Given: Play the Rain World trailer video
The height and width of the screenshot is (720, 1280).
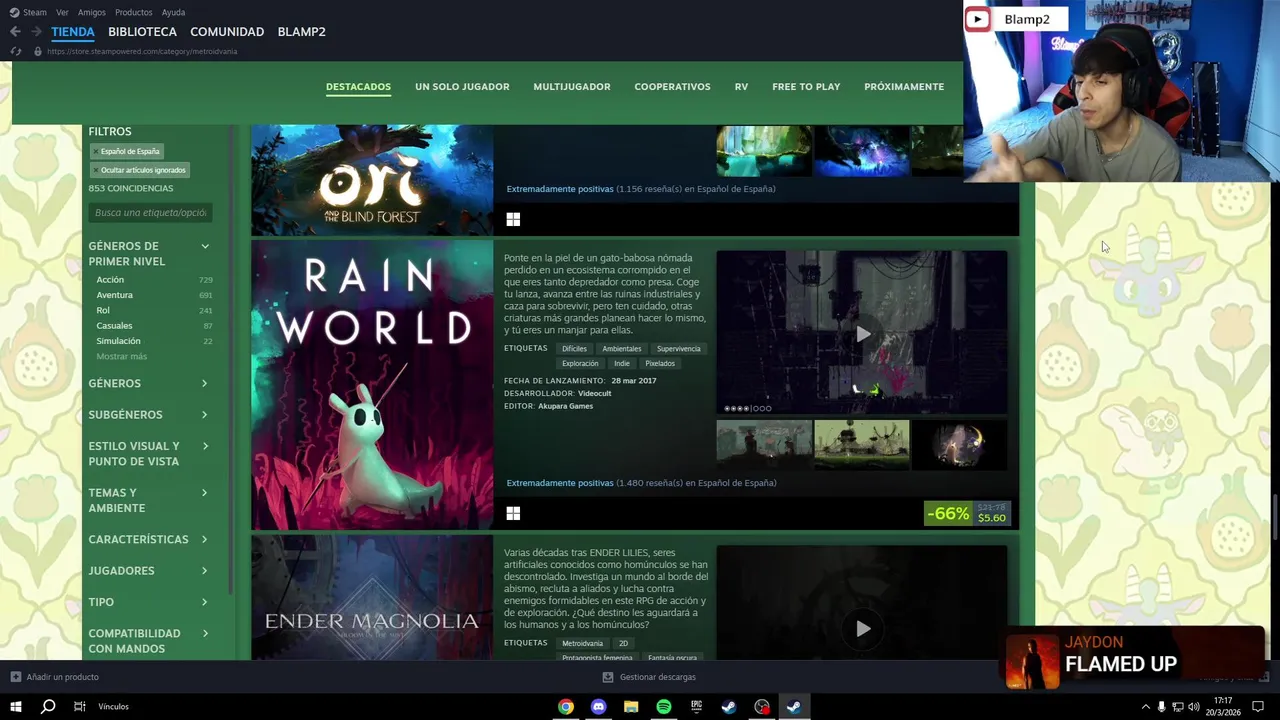Looking at the screenshot, I should [862, 333].
